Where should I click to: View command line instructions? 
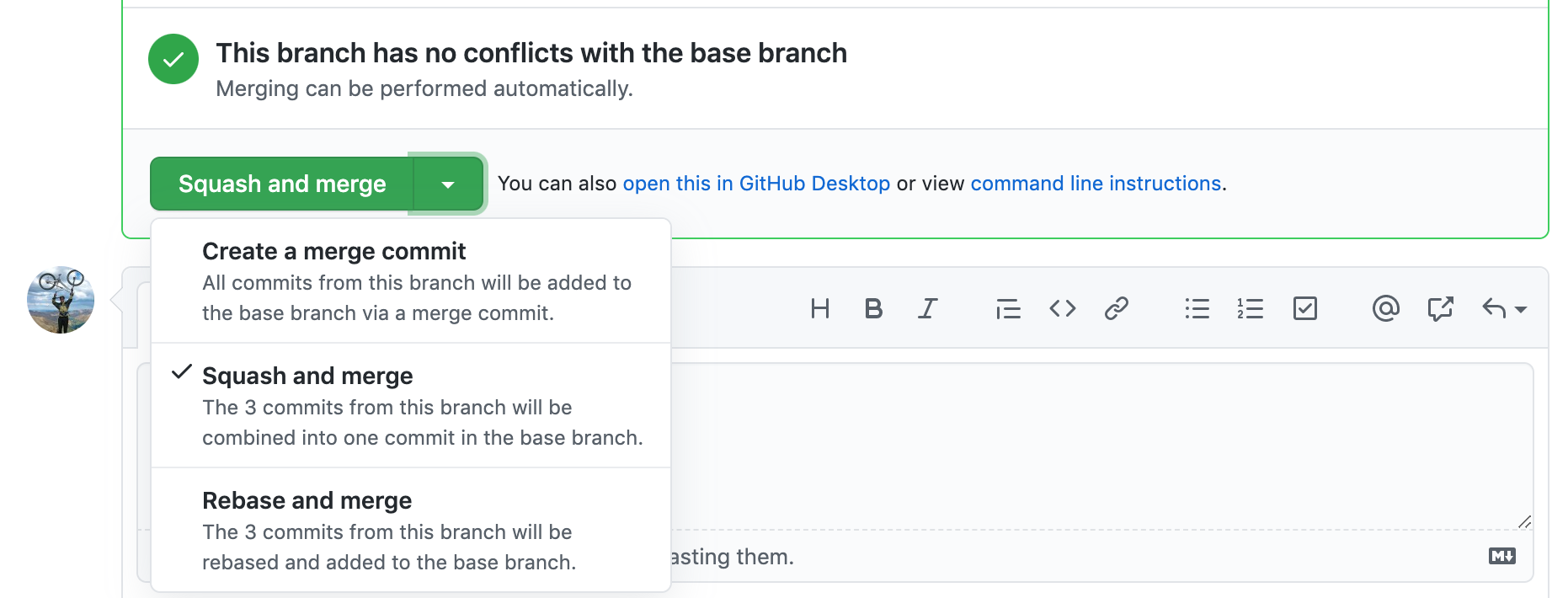[1096, 183]
